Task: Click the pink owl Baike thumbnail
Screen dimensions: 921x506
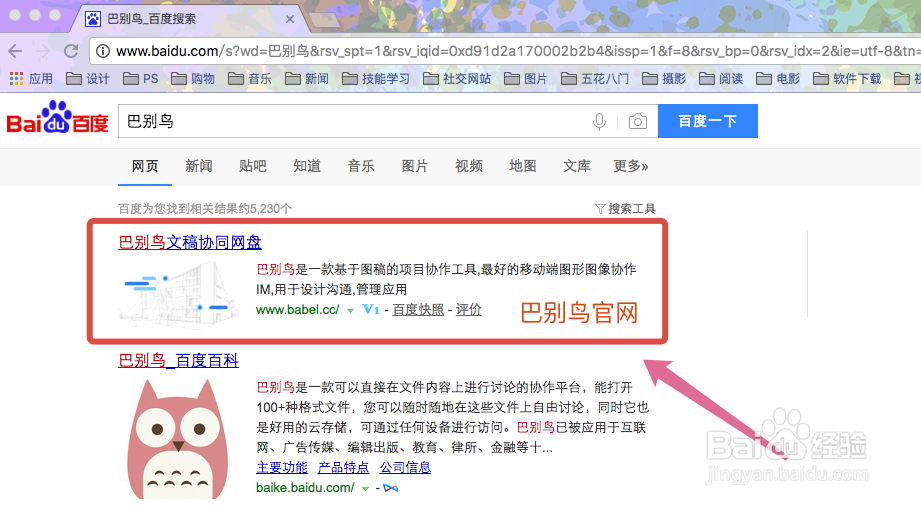Action: (x=179, y=439)
